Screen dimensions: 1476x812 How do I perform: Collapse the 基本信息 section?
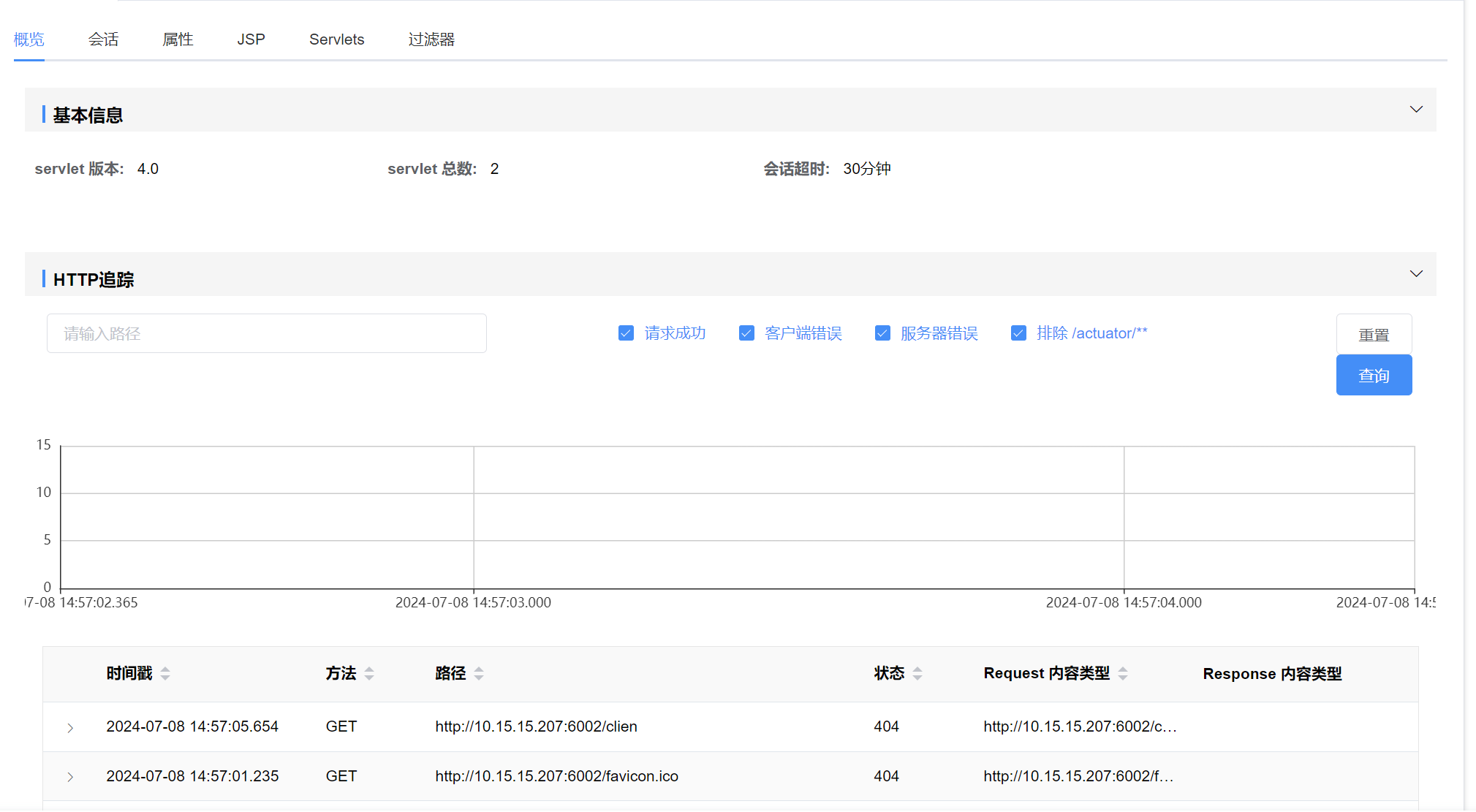coord(1416,110)
